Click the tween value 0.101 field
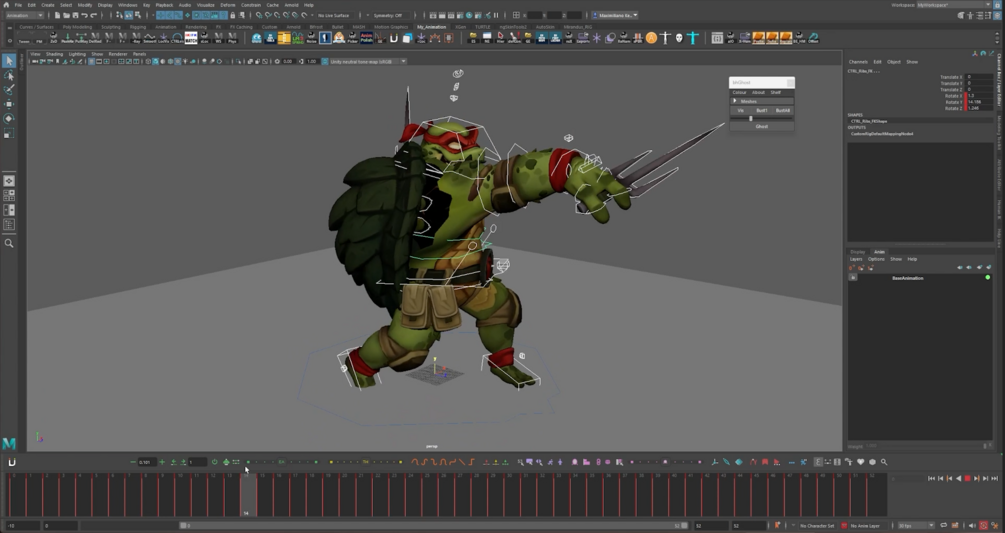Viewport: 1005px width, 533px height. click(147, 462)
